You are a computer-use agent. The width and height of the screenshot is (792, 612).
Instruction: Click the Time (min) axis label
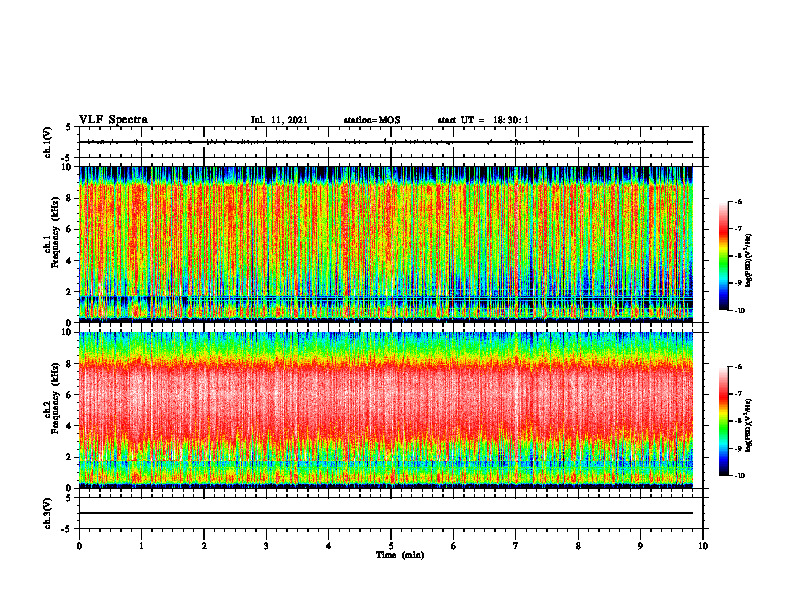pos(400,555)
